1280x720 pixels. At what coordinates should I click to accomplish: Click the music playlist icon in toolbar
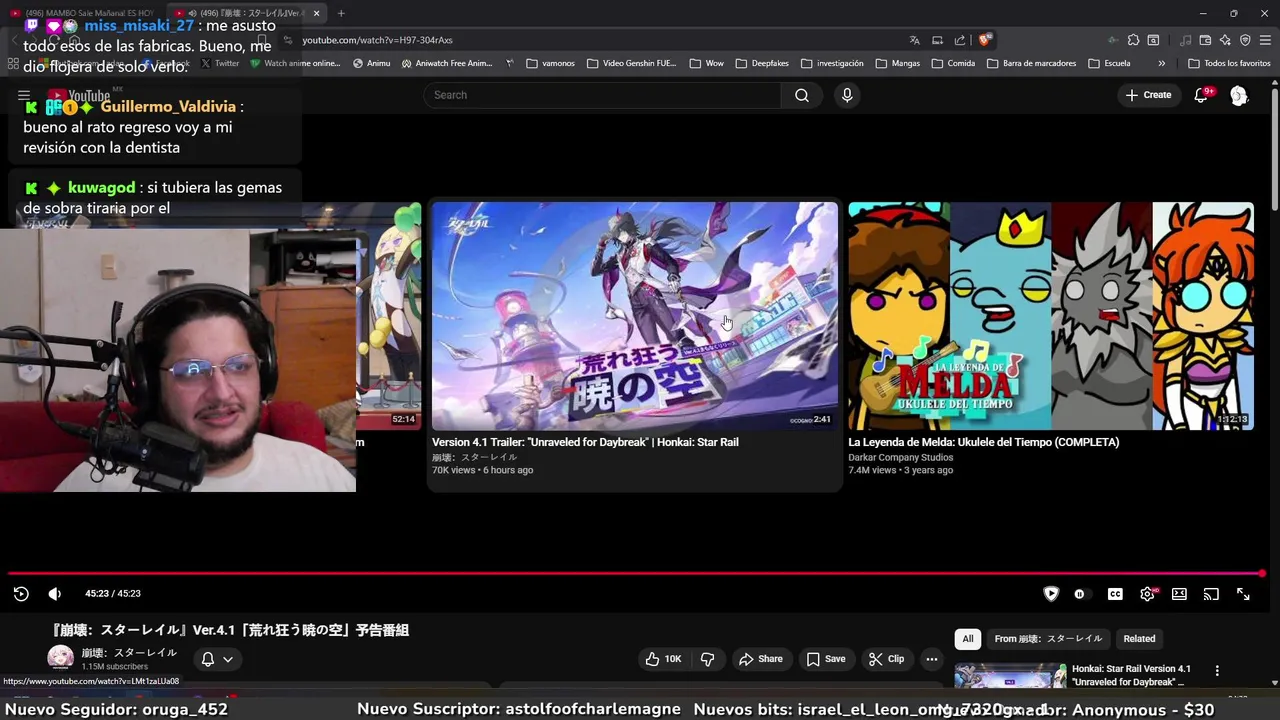(1185, 40)
